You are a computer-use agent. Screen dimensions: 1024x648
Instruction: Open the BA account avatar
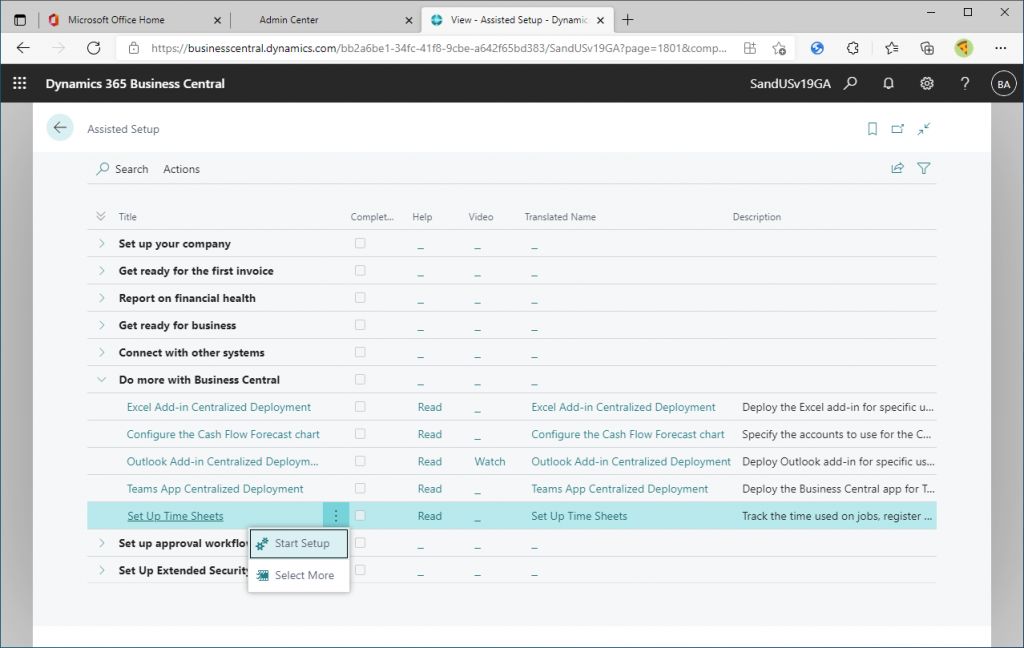(1004, 84)
